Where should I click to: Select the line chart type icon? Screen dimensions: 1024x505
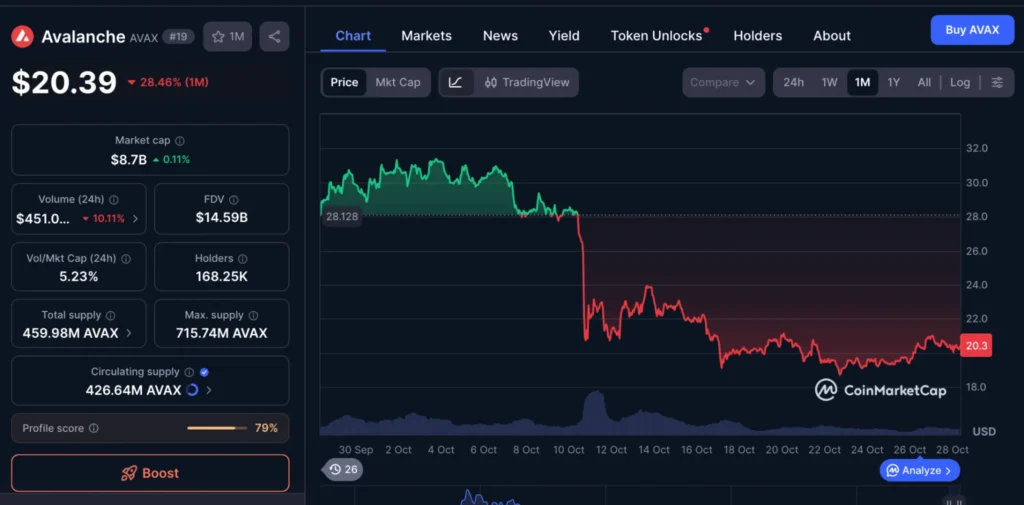[456, 82]
